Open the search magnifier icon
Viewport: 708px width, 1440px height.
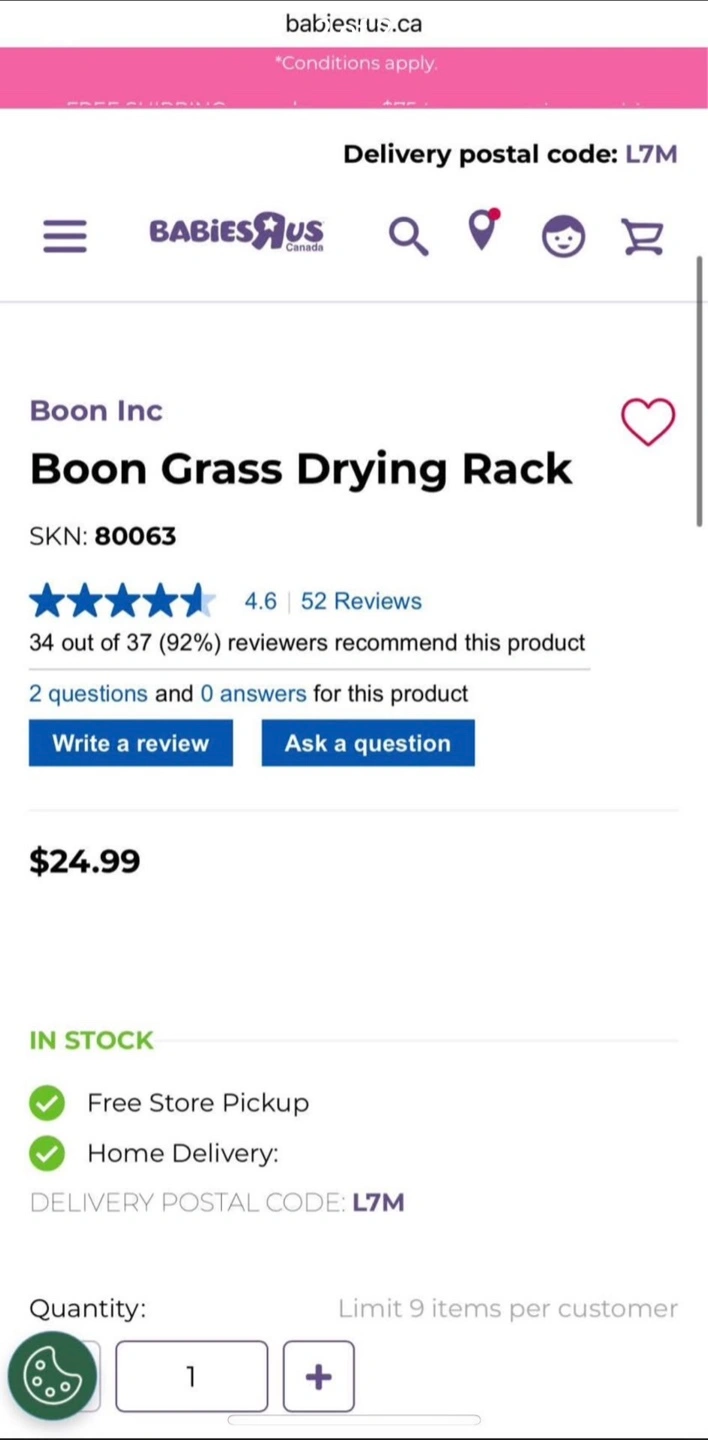(x=407, y=237)
